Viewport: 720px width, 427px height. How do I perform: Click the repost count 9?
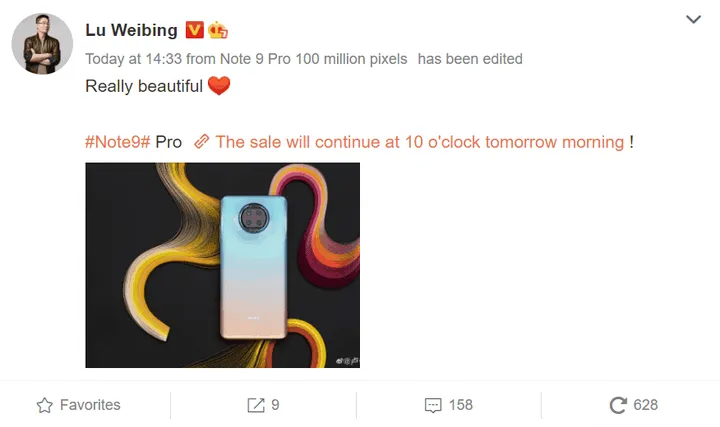click(x=275, y=405)
